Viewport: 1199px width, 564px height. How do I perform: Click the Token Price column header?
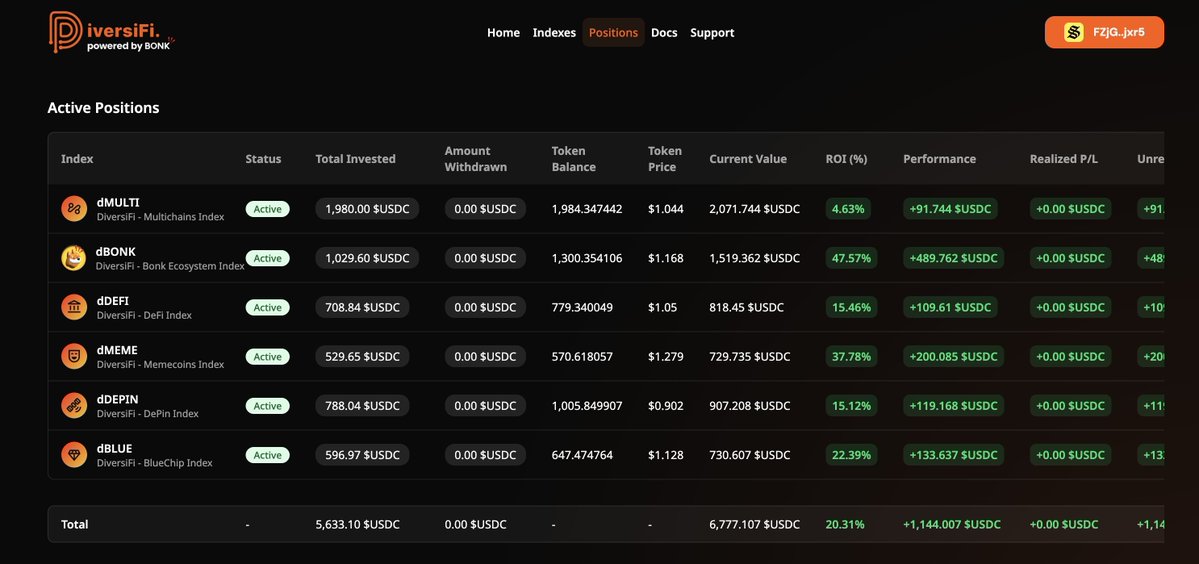tap(664, 159)
